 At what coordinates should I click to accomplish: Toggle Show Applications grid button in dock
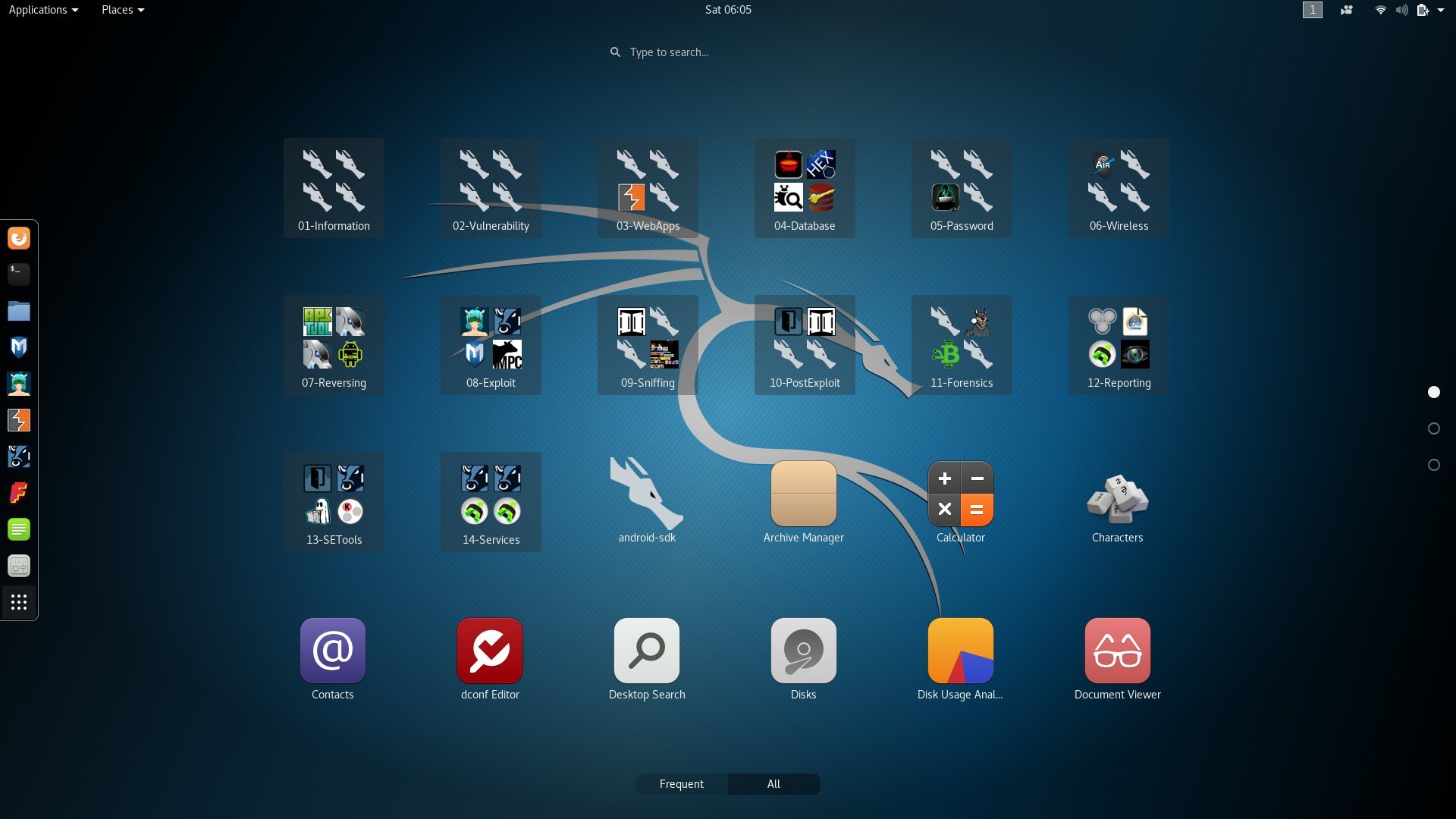[x=19, y=602]
